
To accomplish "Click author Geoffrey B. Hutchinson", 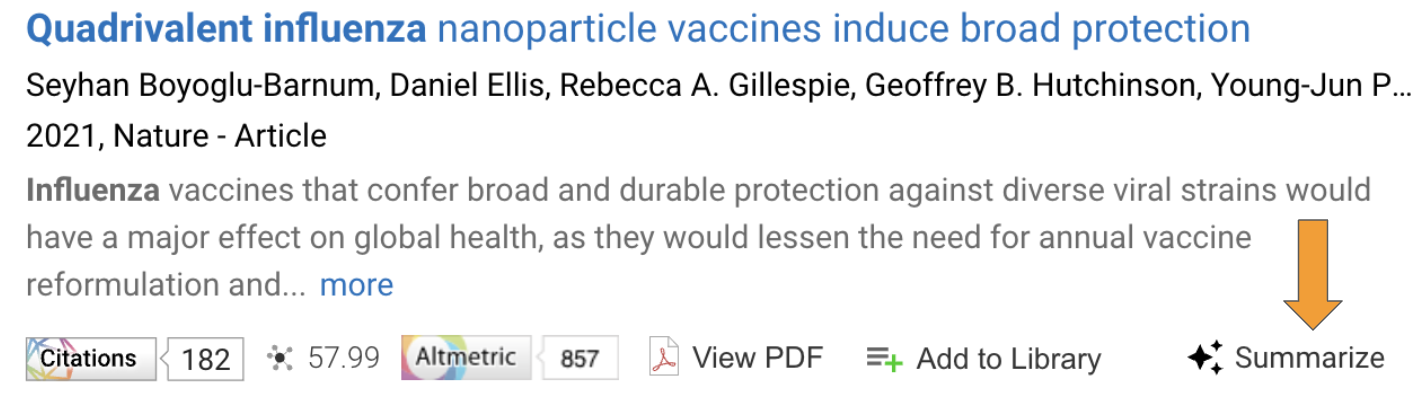I will pyautogui.click(x=1029, y=86).
